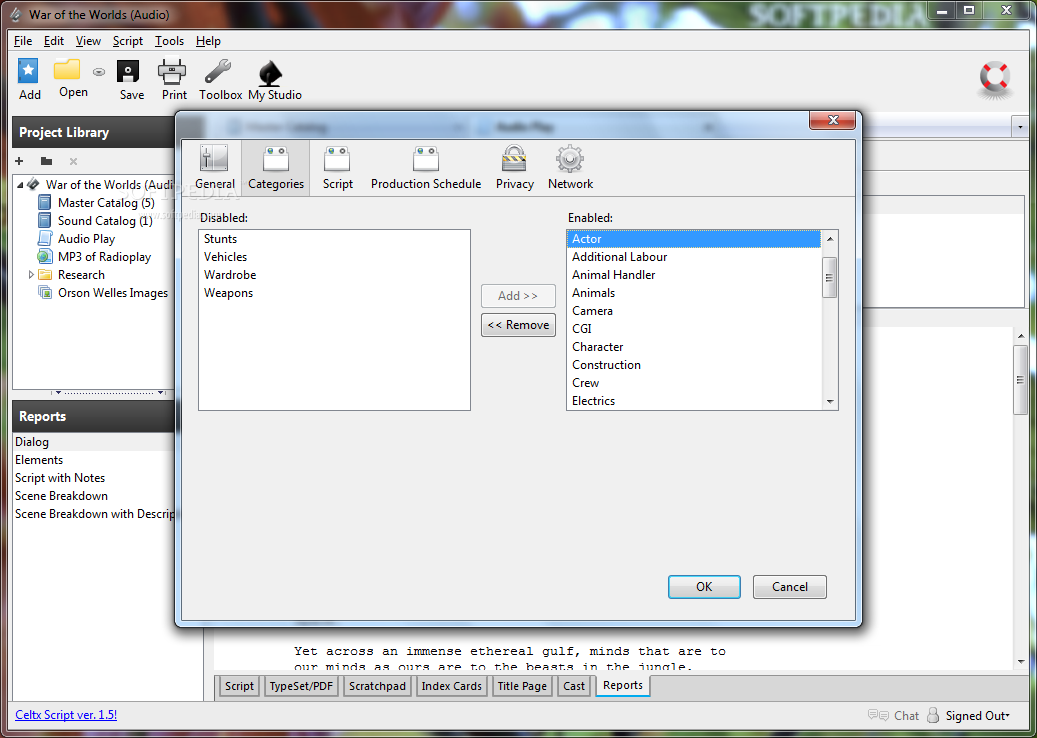
Task: Click the Chat speech bubbles icon
Action: coord(878,716)
